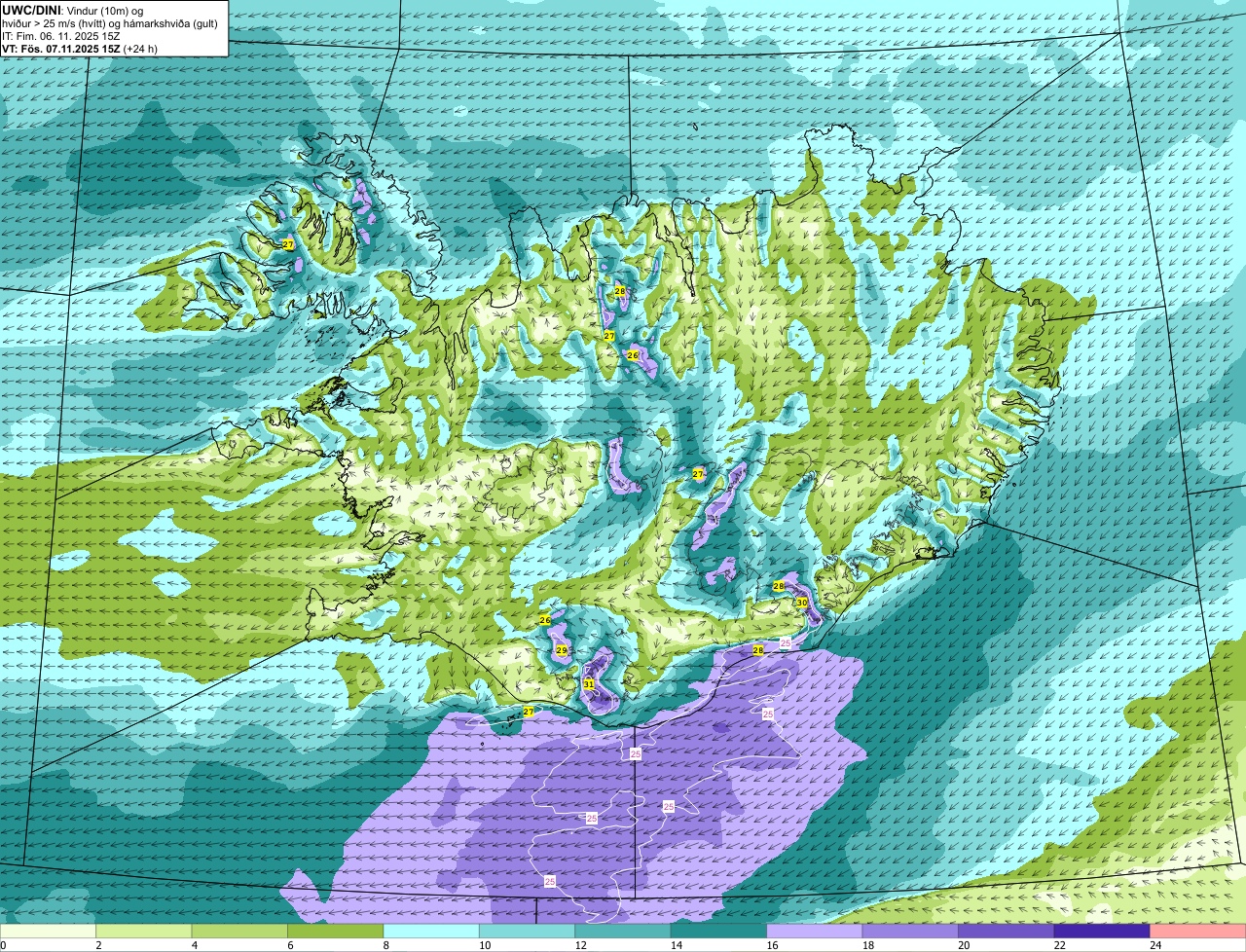
Task: Click the yellow 26 label just above the 29
Action: pos(545,620)
